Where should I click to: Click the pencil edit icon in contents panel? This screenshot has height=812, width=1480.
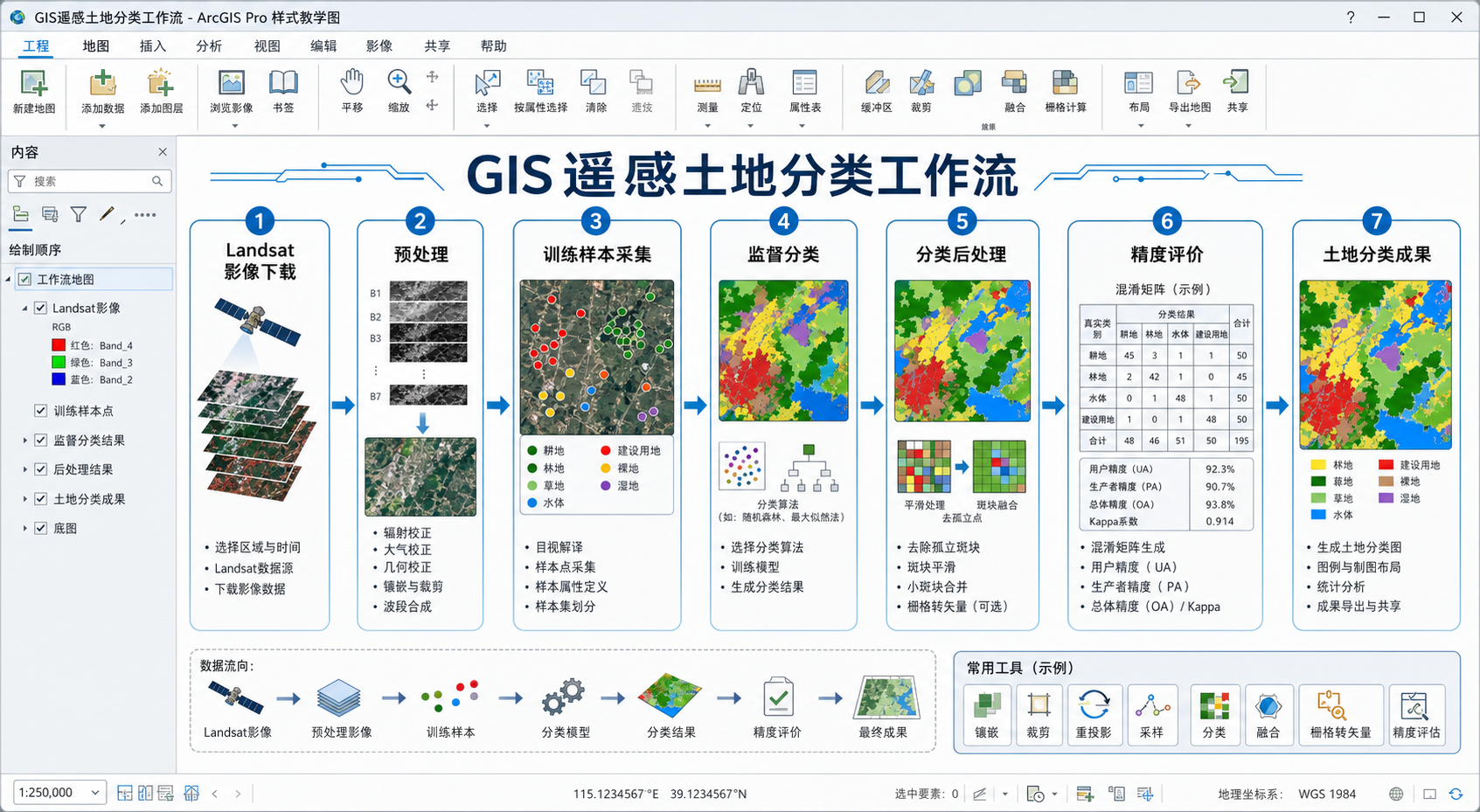pyautogui.click(x=108, y=214)
